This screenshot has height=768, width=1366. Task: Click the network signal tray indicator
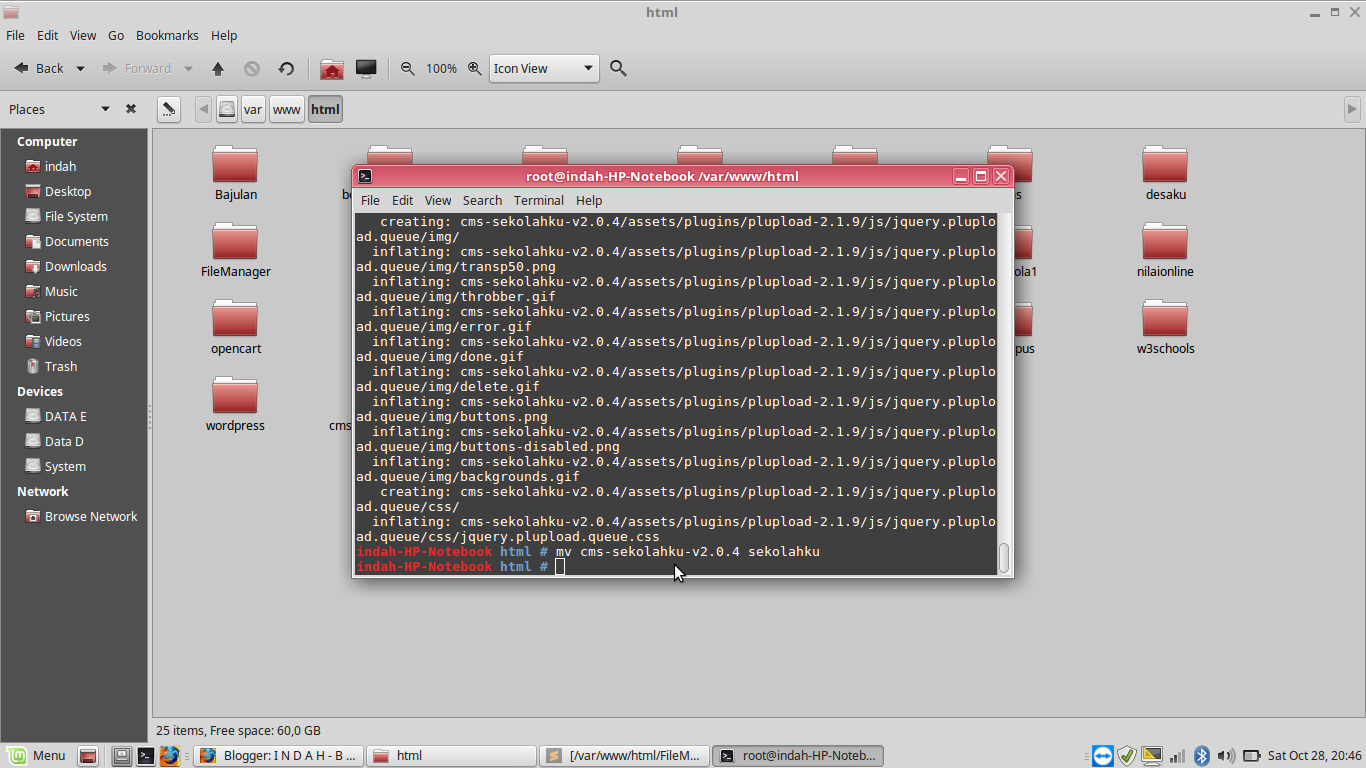1178,756
